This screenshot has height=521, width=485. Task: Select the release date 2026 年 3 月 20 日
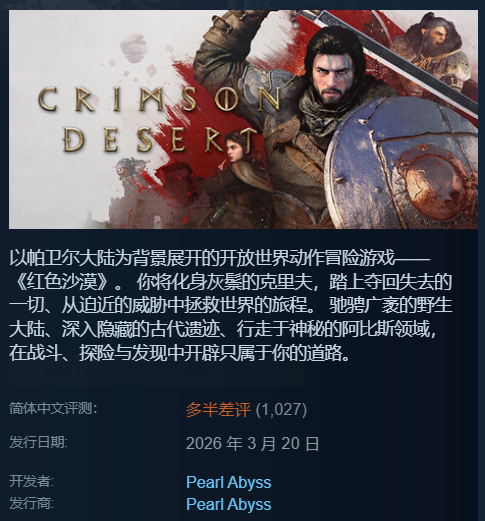pyautogui.click(x=252, y=444)
